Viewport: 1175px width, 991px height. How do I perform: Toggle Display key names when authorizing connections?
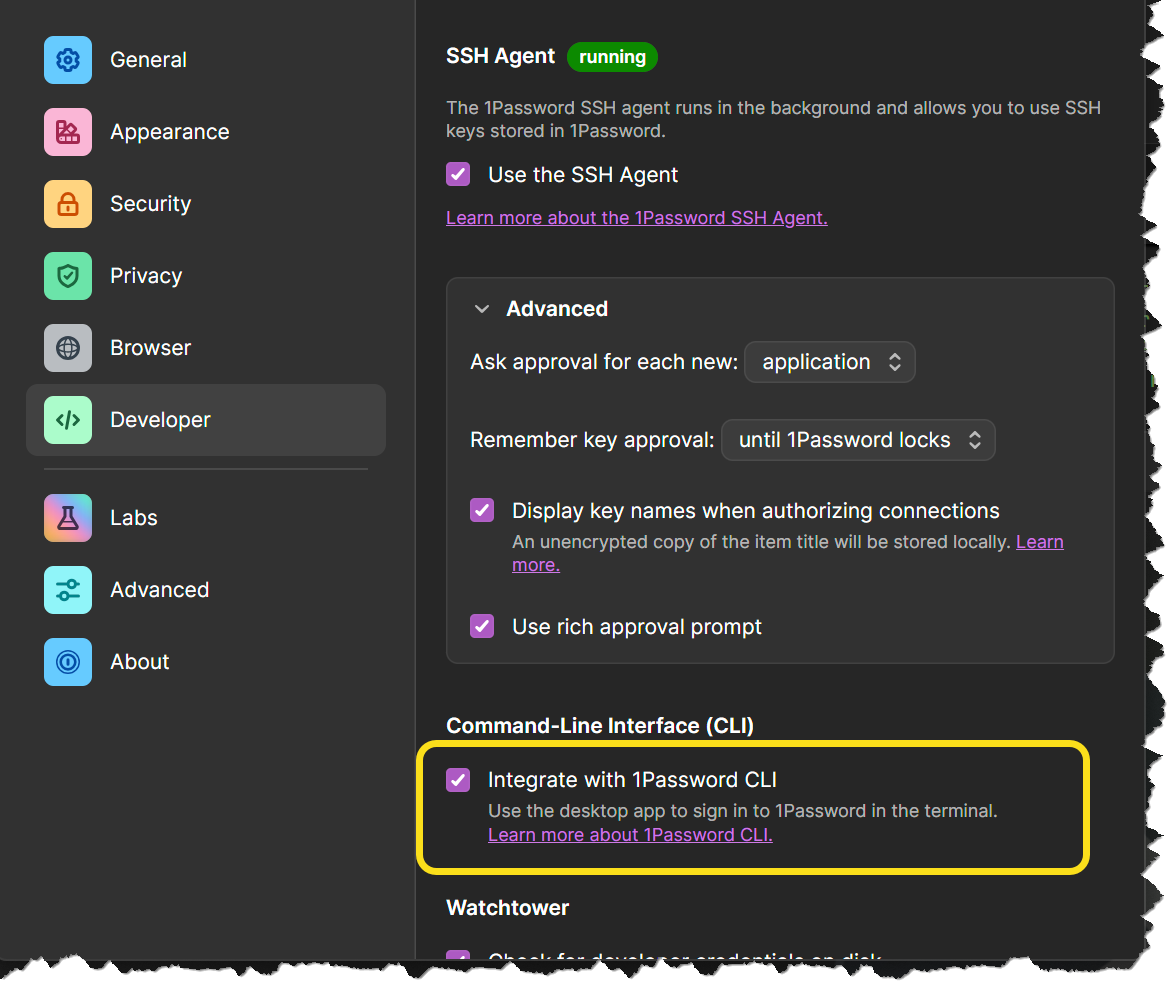click(x=482, y=510)
